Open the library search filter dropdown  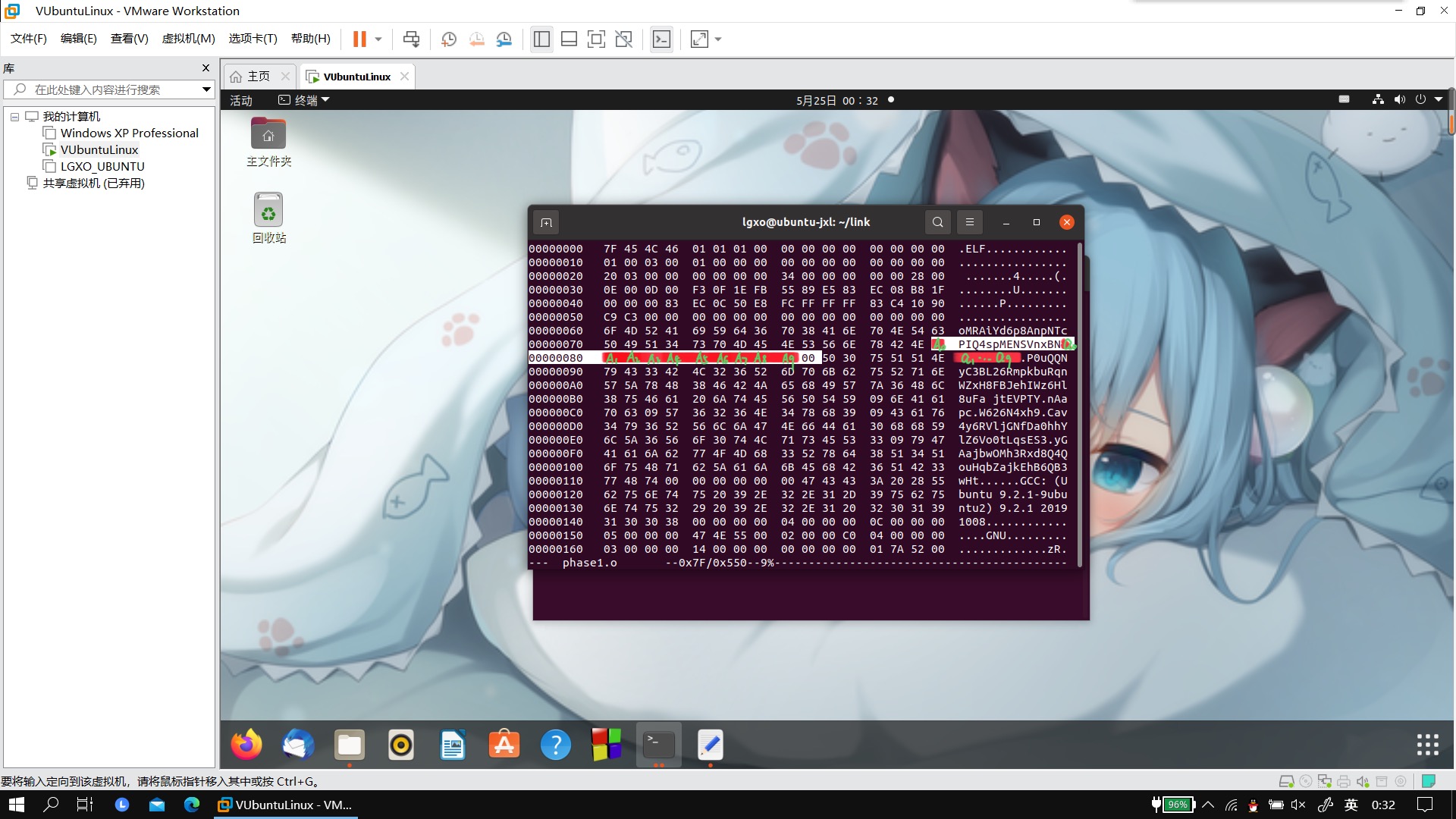(206, 89)
